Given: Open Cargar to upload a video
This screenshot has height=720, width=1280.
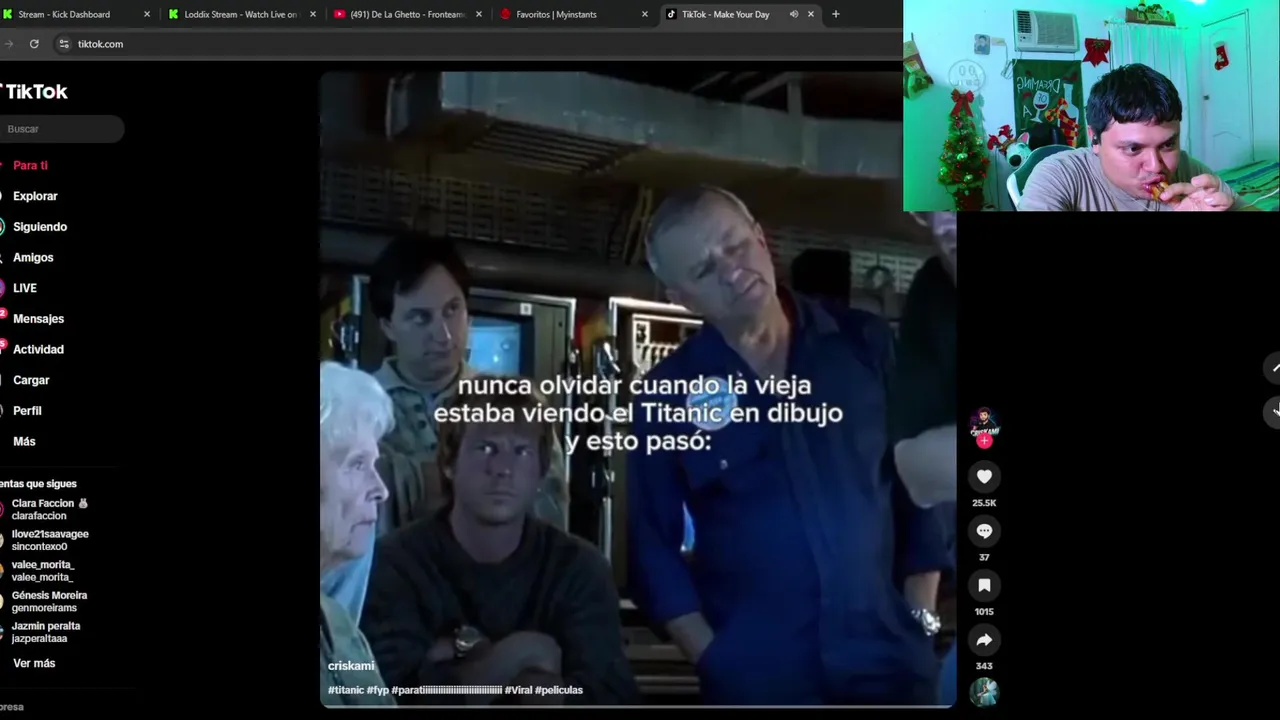Looking at the screenshot, I should click(x=31, y=380).
